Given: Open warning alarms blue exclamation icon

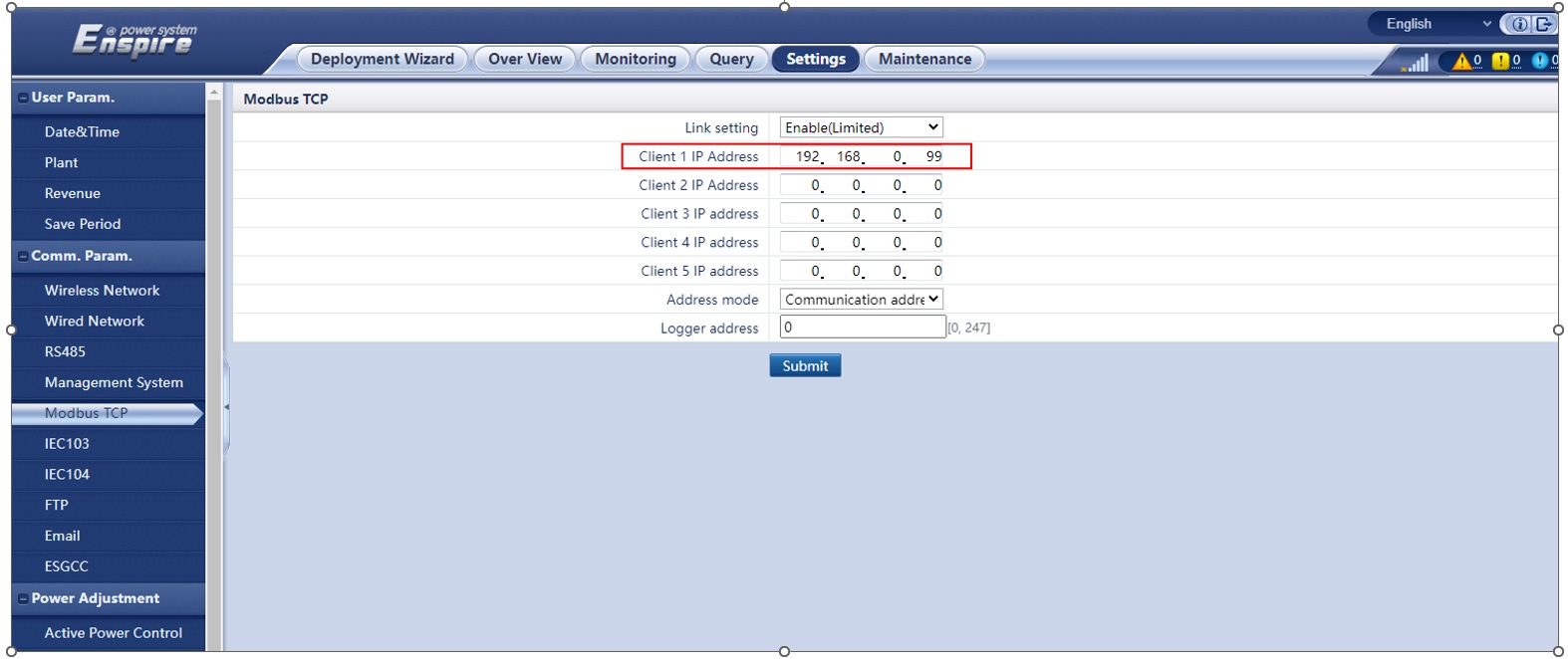Looking at the screenshot, I should tap(1540, 62).
